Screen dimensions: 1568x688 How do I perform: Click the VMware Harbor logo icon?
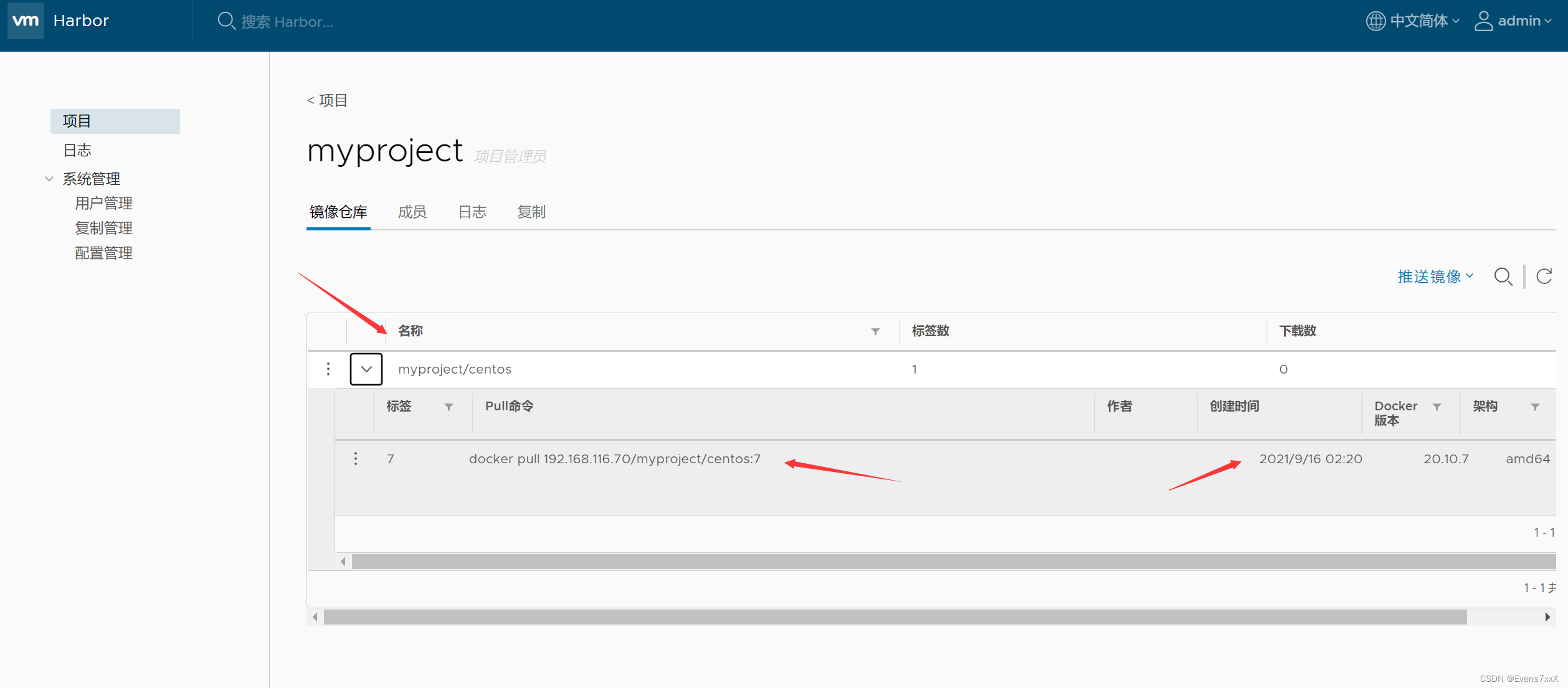(26, 21)
